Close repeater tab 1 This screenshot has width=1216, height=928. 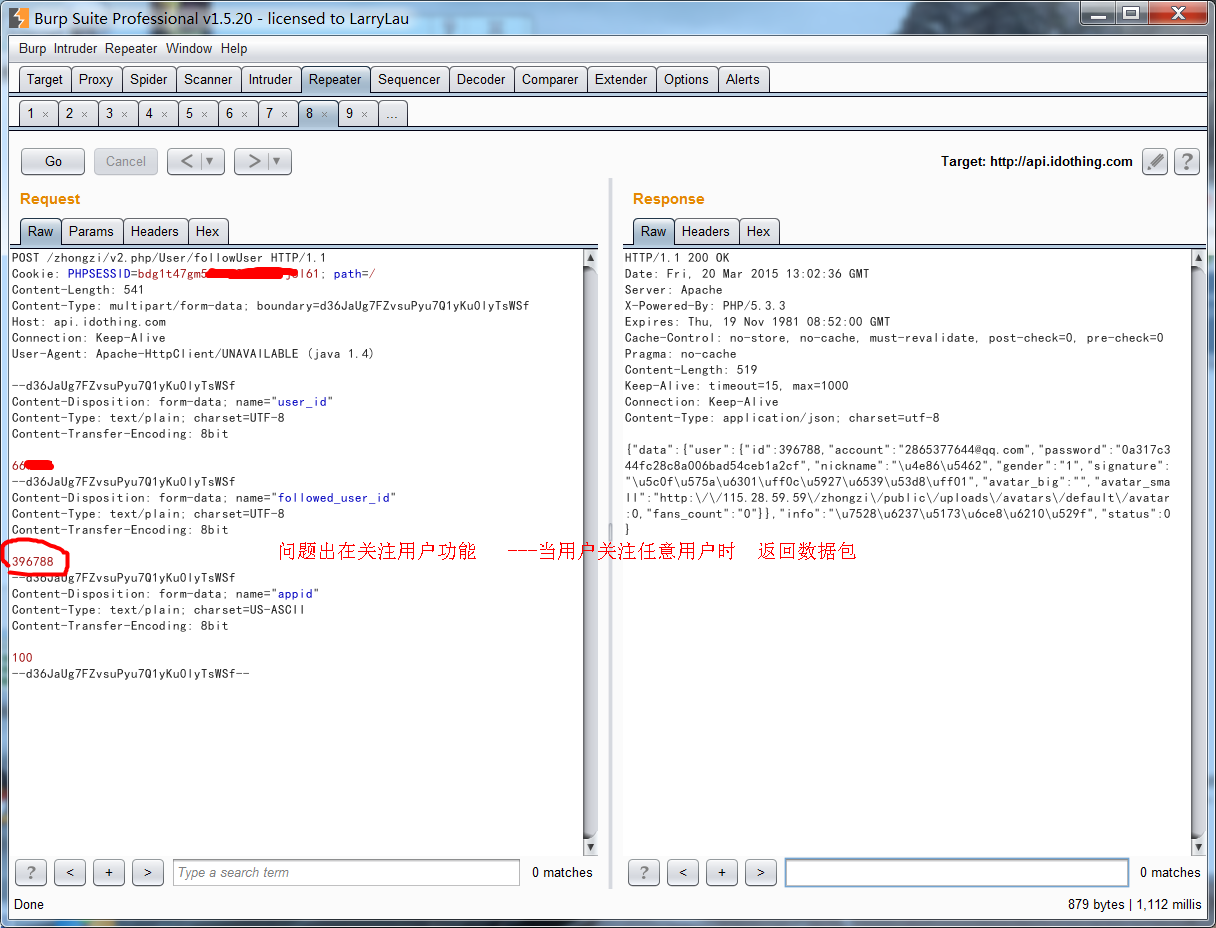tap(45, 114)
